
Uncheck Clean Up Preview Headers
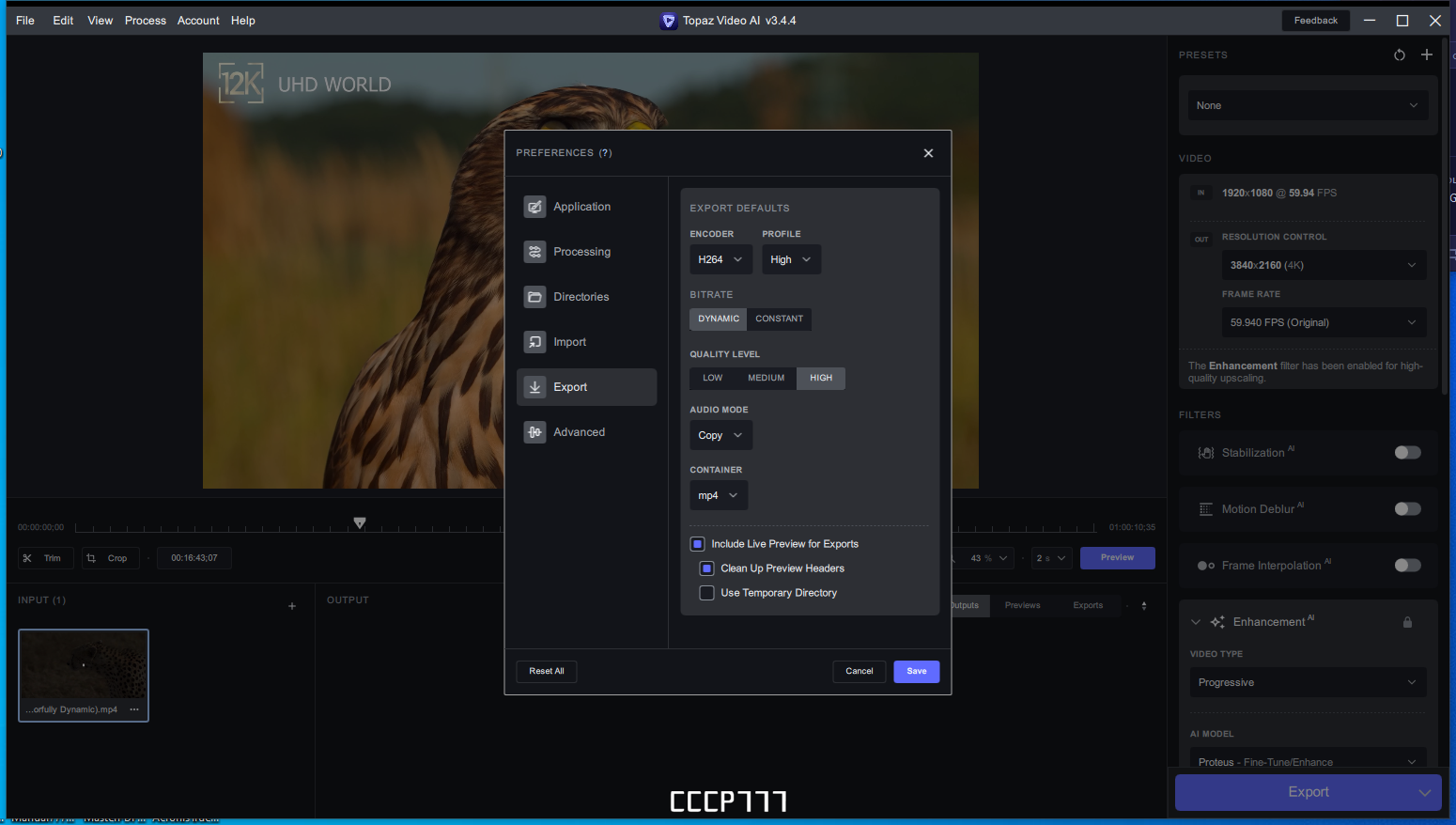(707, 568)
